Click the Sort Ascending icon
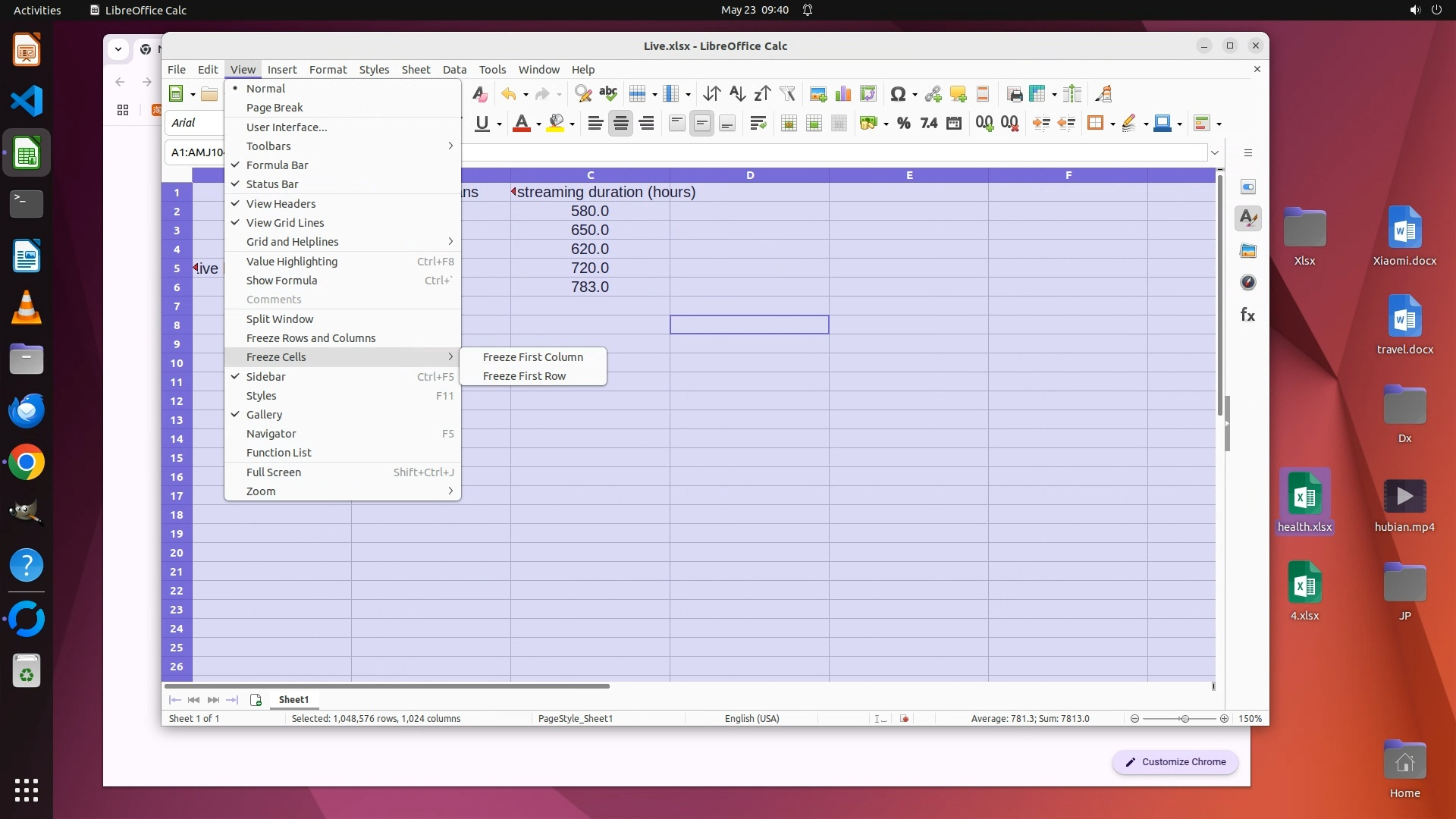The image size is (1456, 819). [737, 94]
